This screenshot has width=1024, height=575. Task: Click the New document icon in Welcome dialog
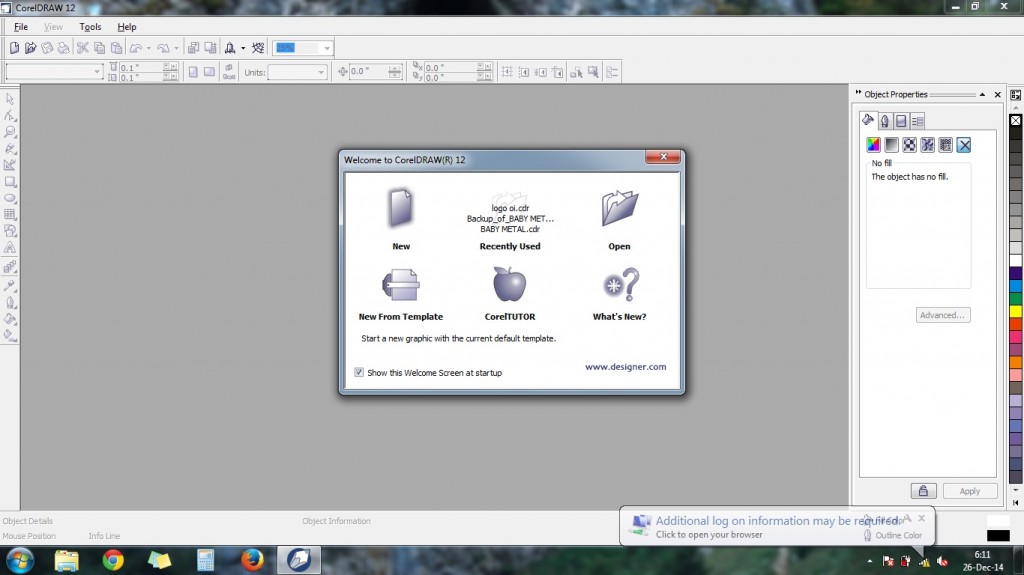pos(400,208)
